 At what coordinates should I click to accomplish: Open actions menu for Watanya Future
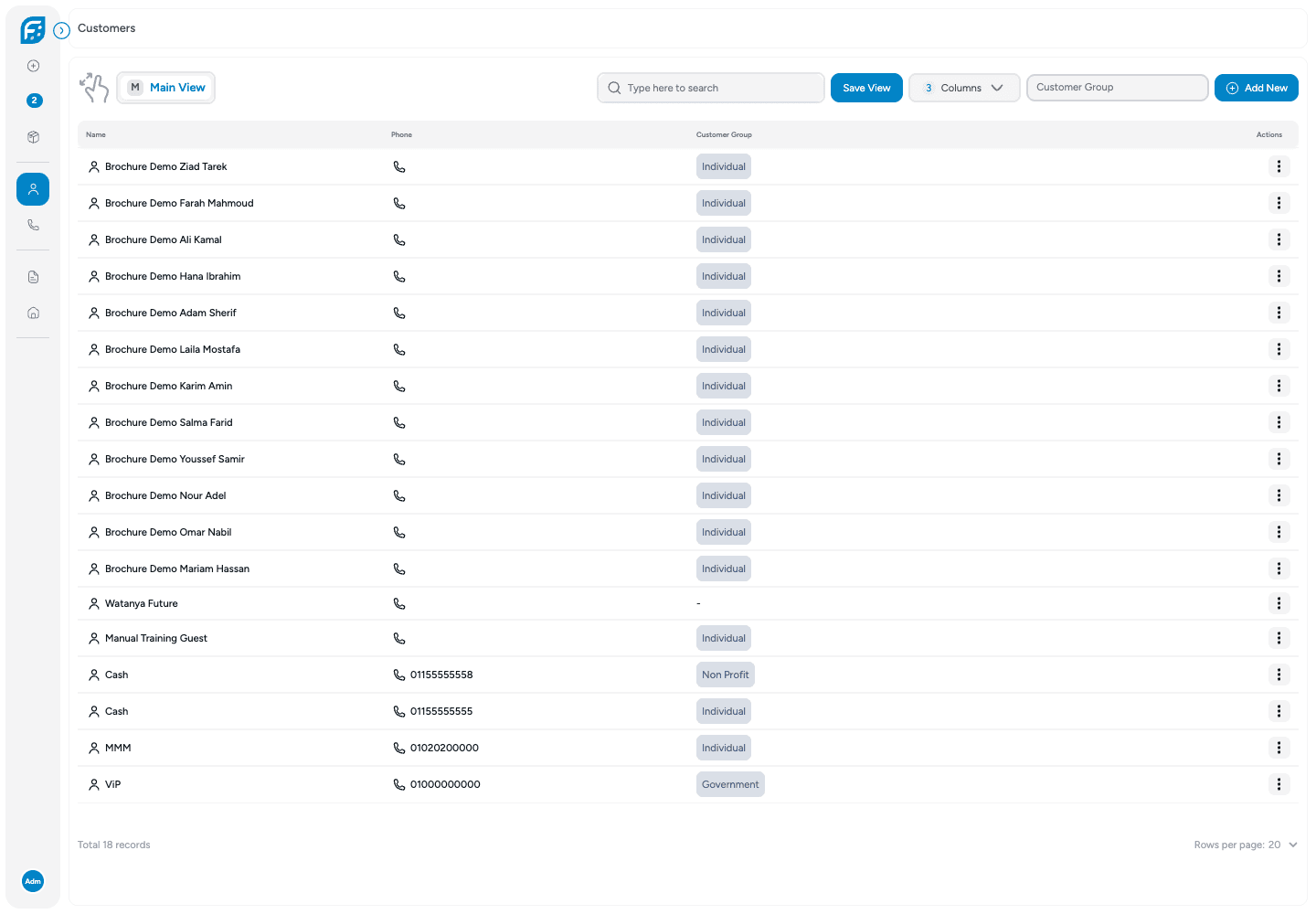[1279, 603]
